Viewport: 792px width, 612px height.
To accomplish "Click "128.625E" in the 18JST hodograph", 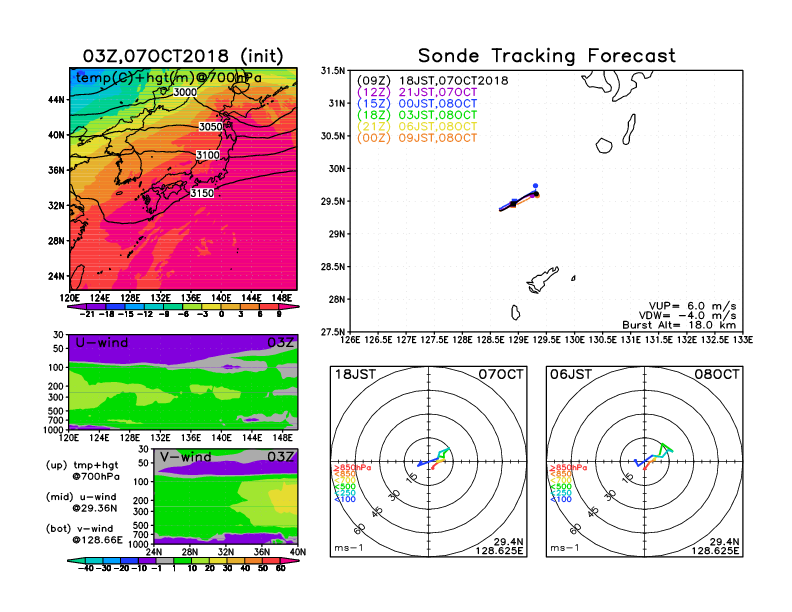I will [x=499, y=550].
